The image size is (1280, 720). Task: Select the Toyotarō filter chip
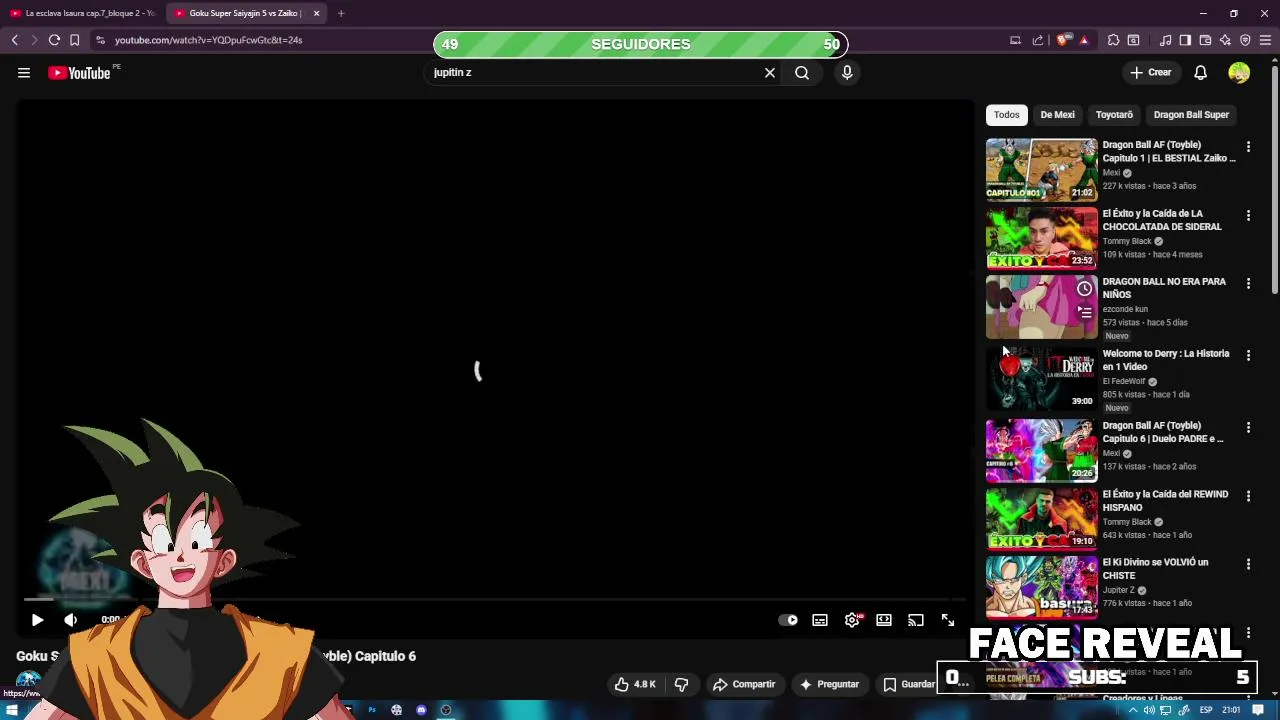pos(1114,115)
